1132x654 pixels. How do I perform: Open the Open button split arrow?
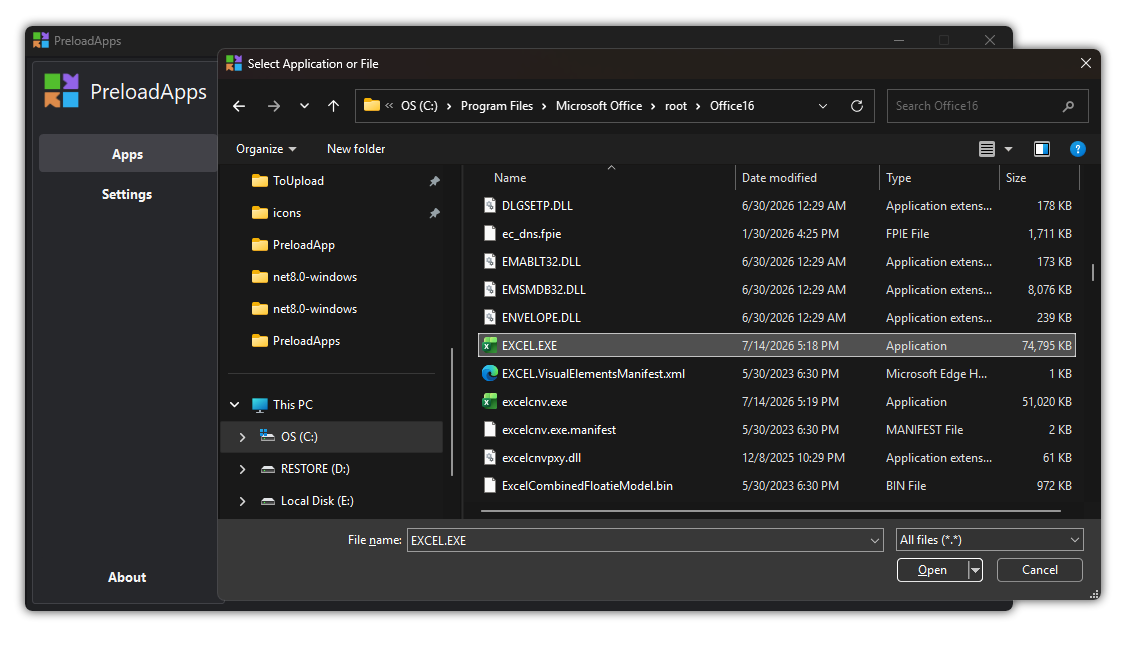point(975,570)
